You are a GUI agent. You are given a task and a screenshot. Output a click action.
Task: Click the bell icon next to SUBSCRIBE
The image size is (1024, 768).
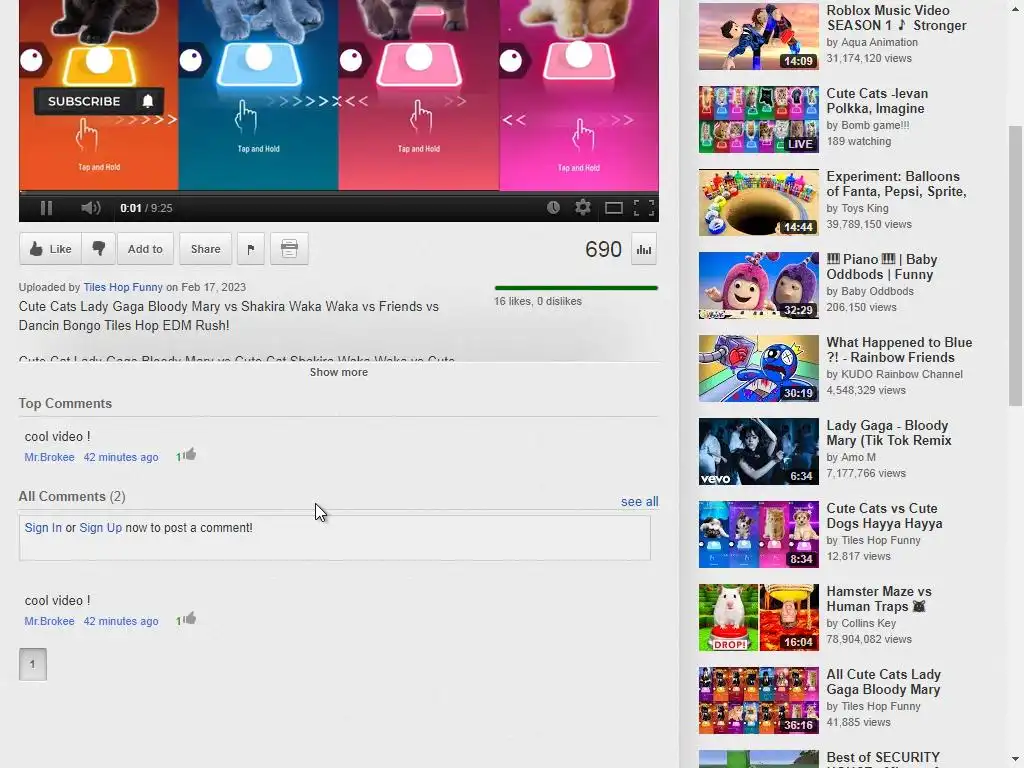tap(148, 101)
